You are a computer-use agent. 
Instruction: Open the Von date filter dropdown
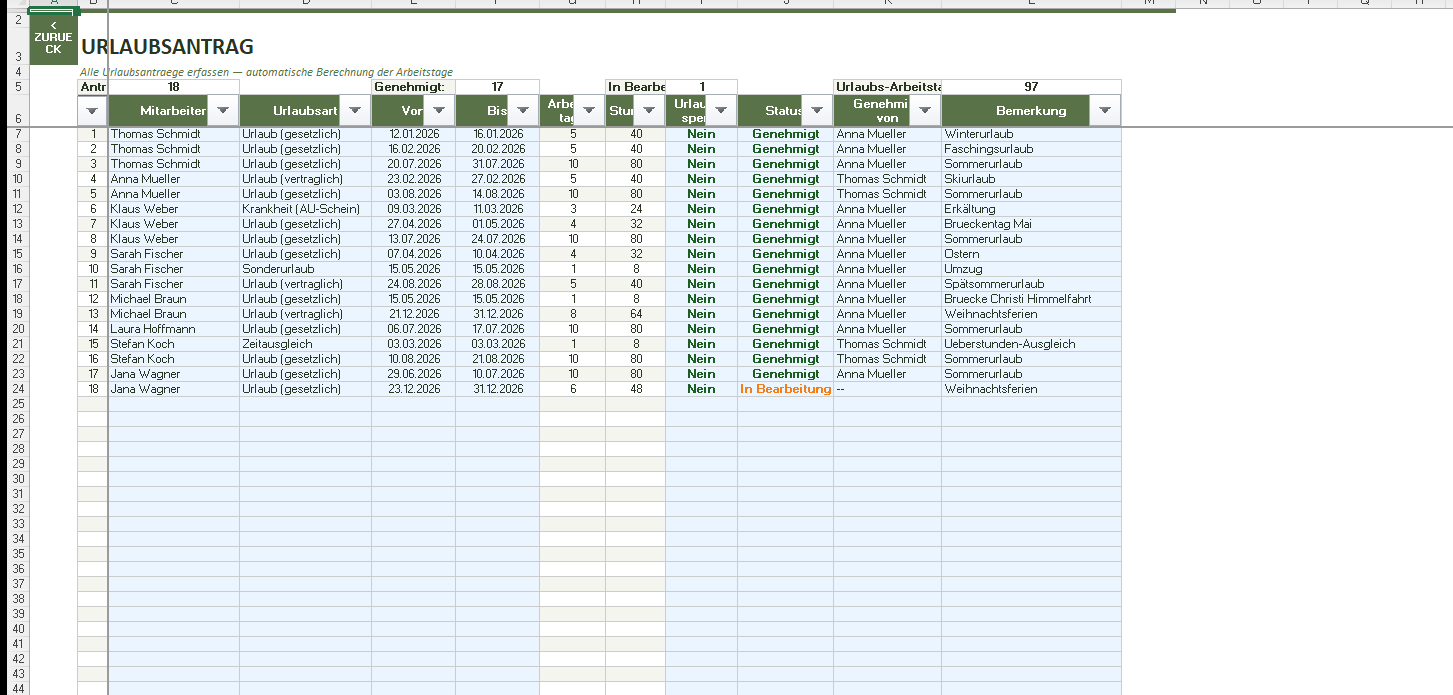[439, 111]
